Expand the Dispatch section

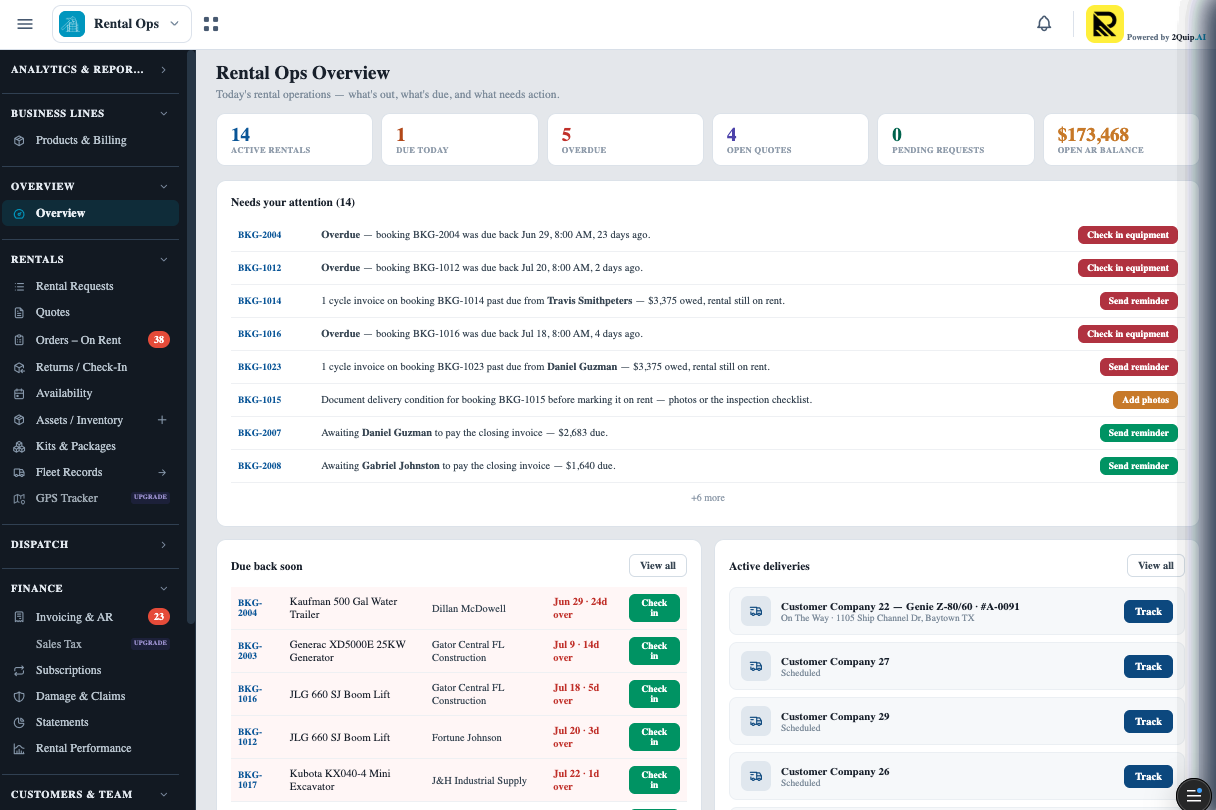pyautogui.click(x=90, y=545)
